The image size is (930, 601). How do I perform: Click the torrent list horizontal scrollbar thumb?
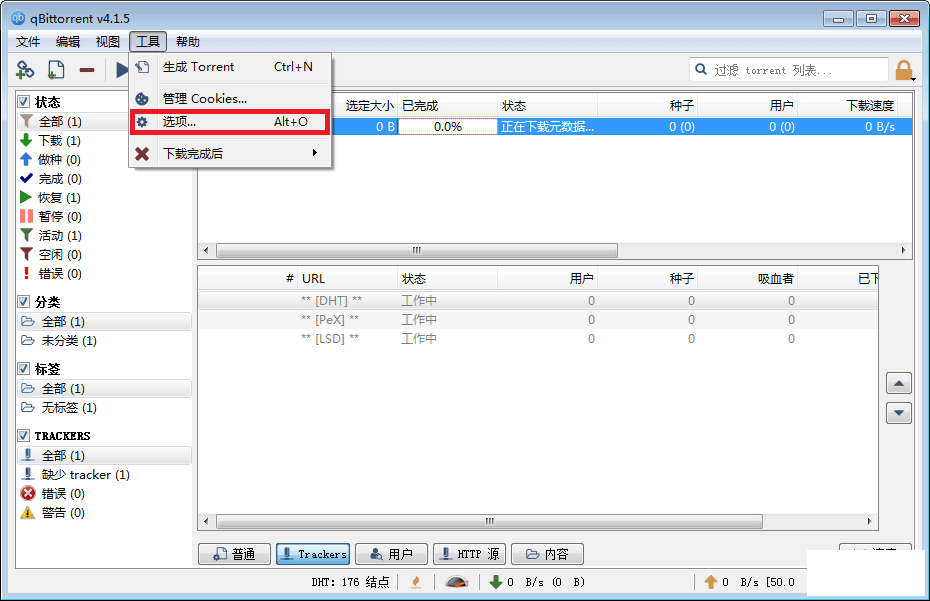click(417, 250)
